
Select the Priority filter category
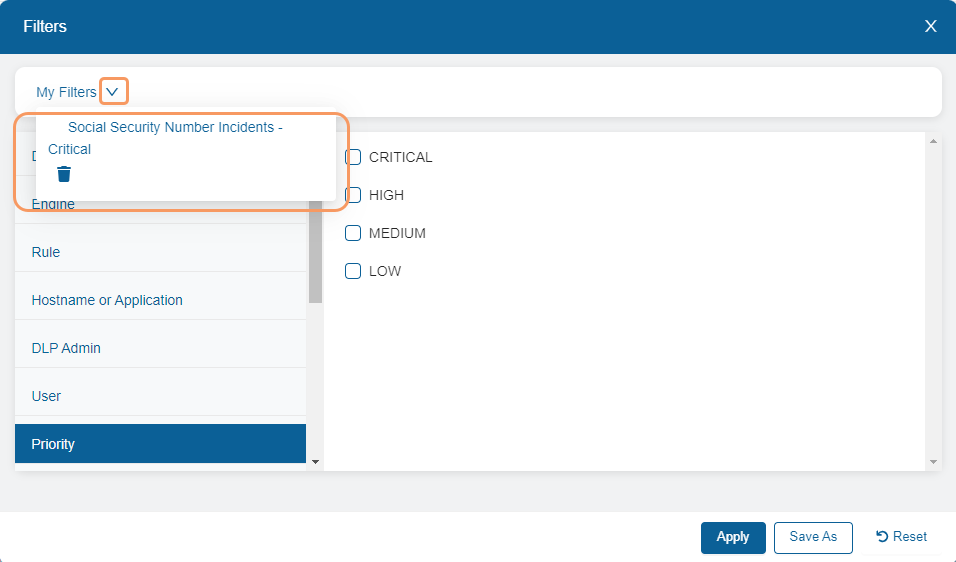click(x=53, y=444)
